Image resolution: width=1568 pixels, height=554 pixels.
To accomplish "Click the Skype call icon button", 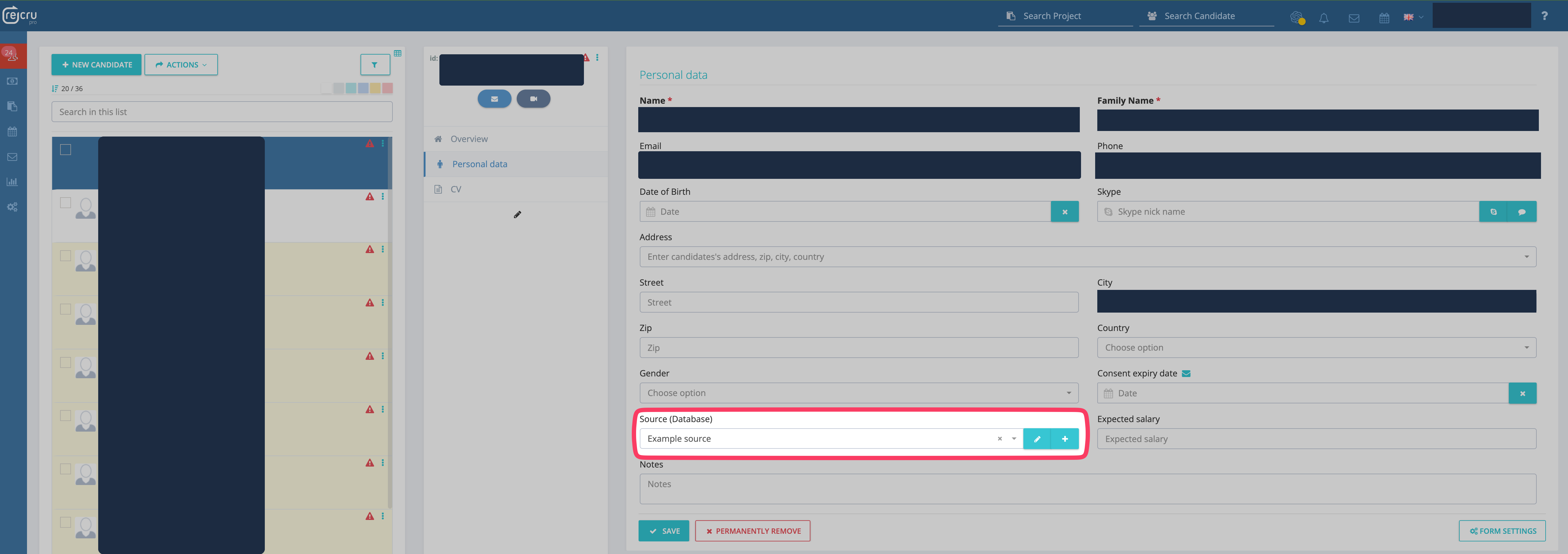I will tap(1493, 211).
